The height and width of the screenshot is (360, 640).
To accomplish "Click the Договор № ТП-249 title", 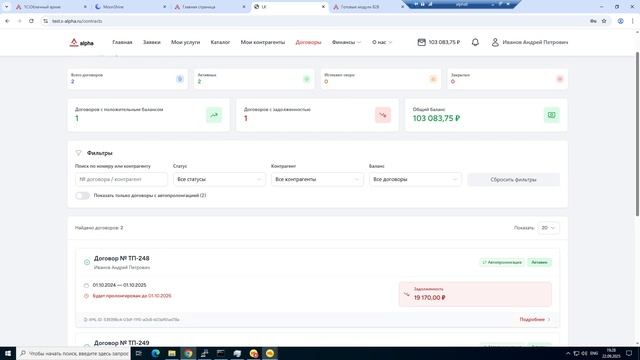I will [122, 343].
